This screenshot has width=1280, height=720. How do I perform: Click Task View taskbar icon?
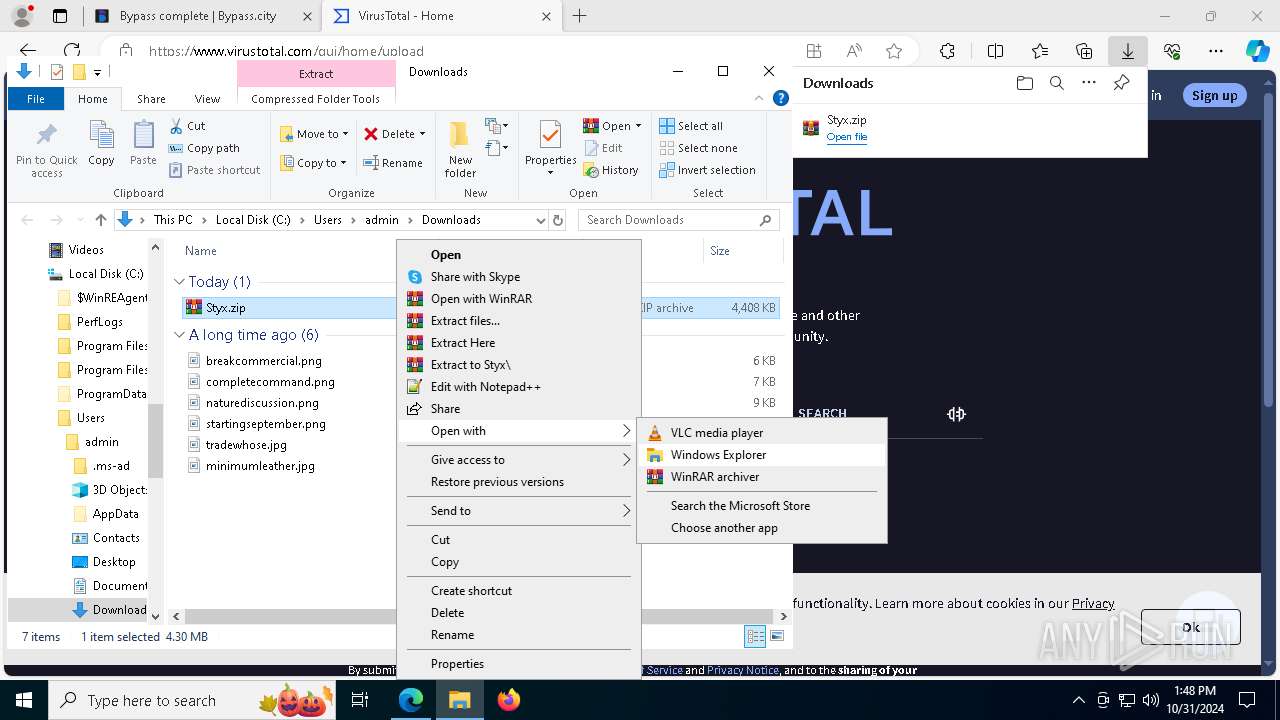[361, 700]
